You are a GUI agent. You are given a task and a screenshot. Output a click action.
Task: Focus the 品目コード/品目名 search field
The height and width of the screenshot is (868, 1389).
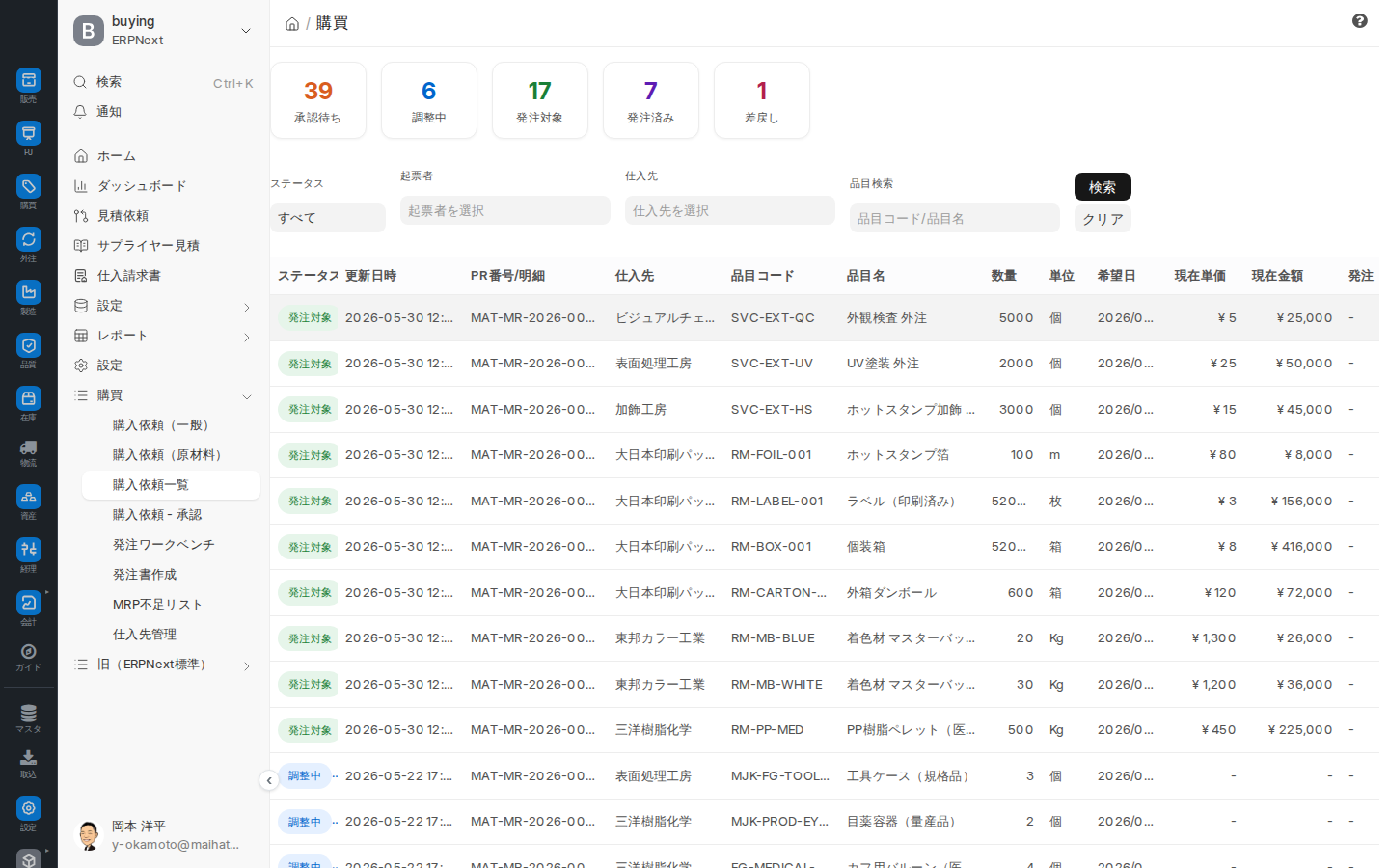coord(955,218)
